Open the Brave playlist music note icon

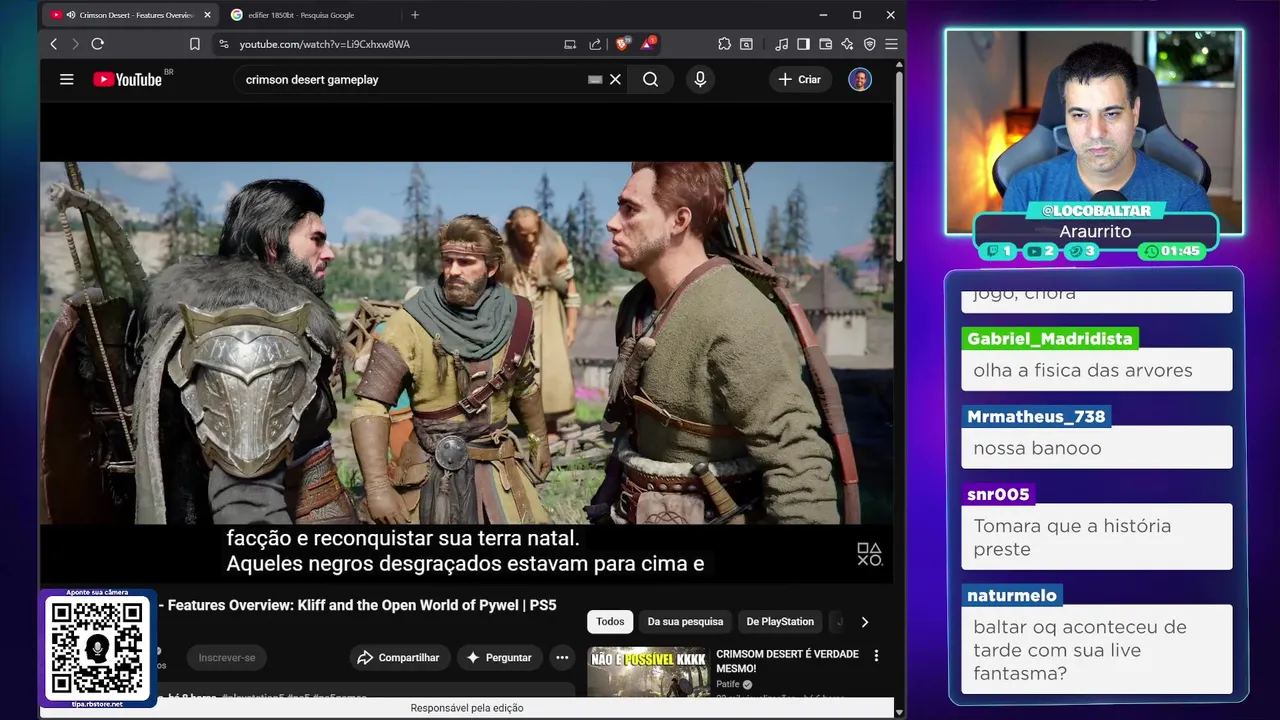click(x=781, y=44)
